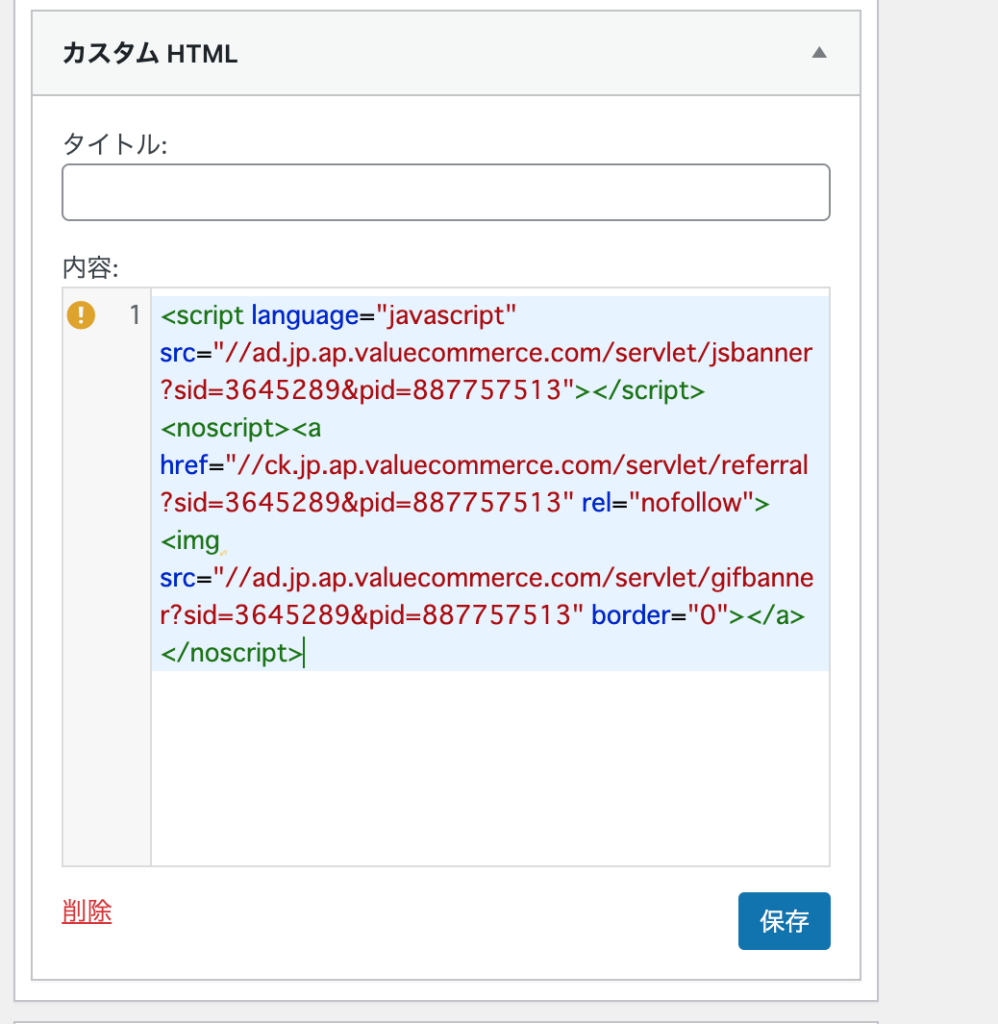Viewport: 998px width, 1024px height.
Task: Click the <noscript><a opening tag
Action: [x=241, y=428]
